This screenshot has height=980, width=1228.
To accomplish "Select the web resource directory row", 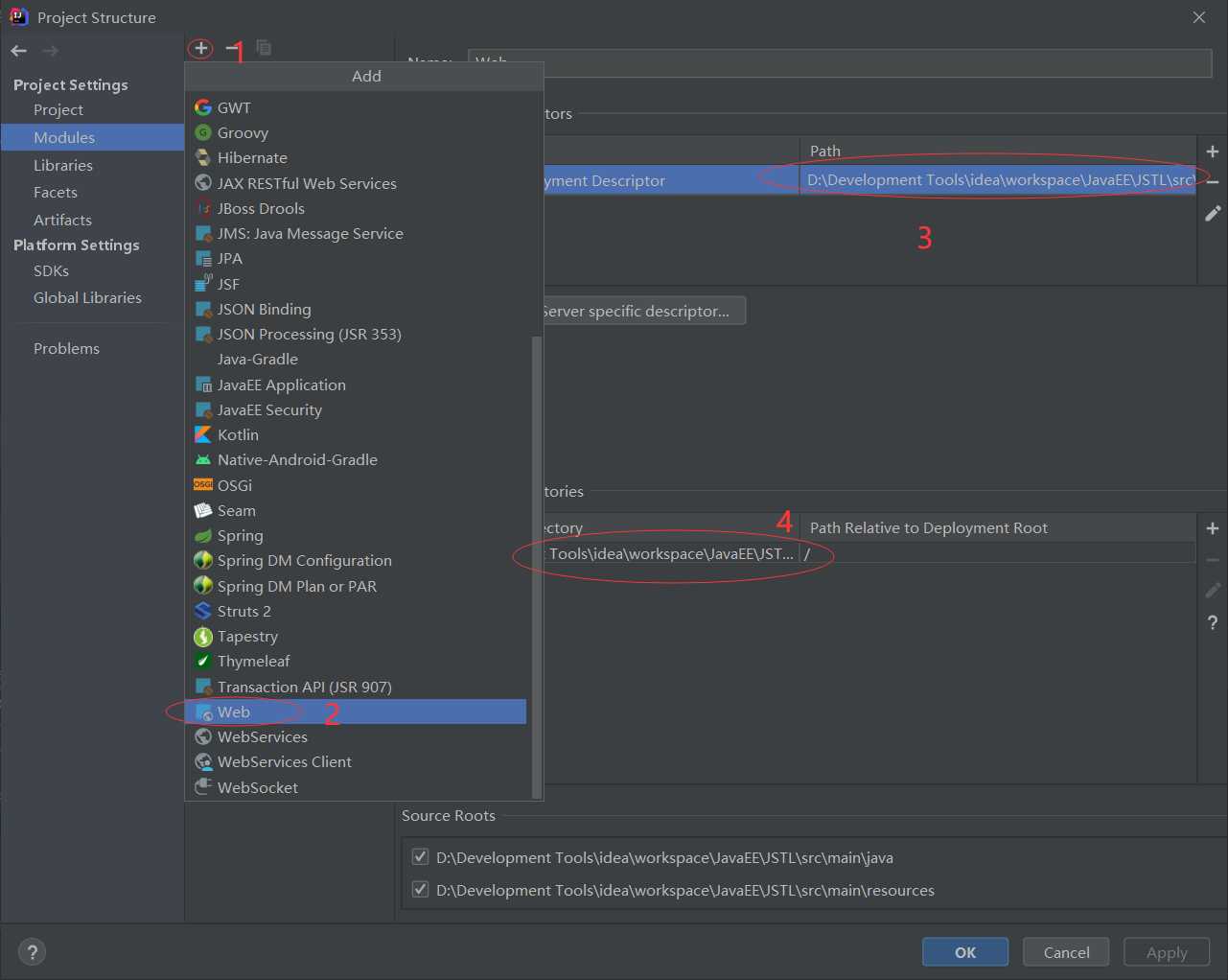I will [x=869, y=554].
